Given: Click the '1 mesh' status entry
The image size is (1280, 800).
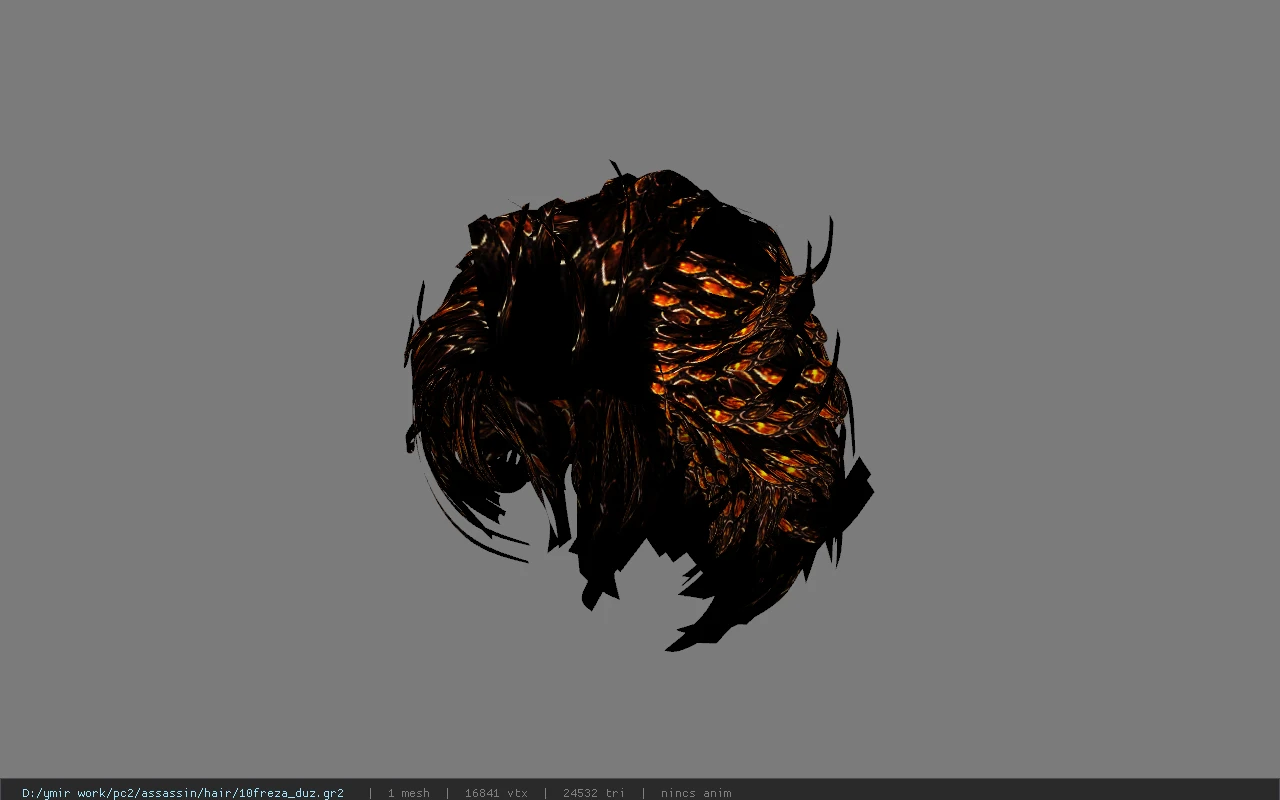Looking at the screenshot, I should [x=409, y=793].
